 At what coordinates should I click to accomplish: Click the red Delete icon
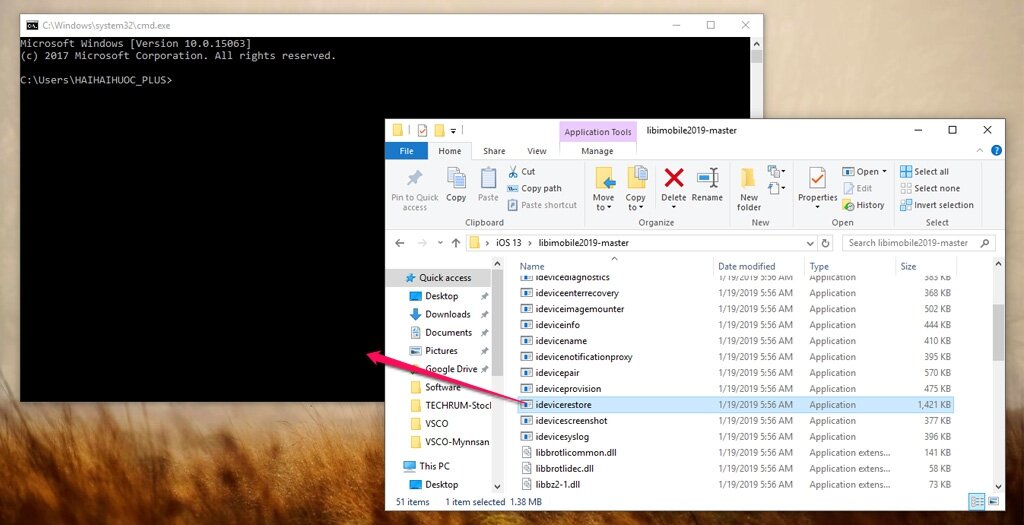coord(674,177)
